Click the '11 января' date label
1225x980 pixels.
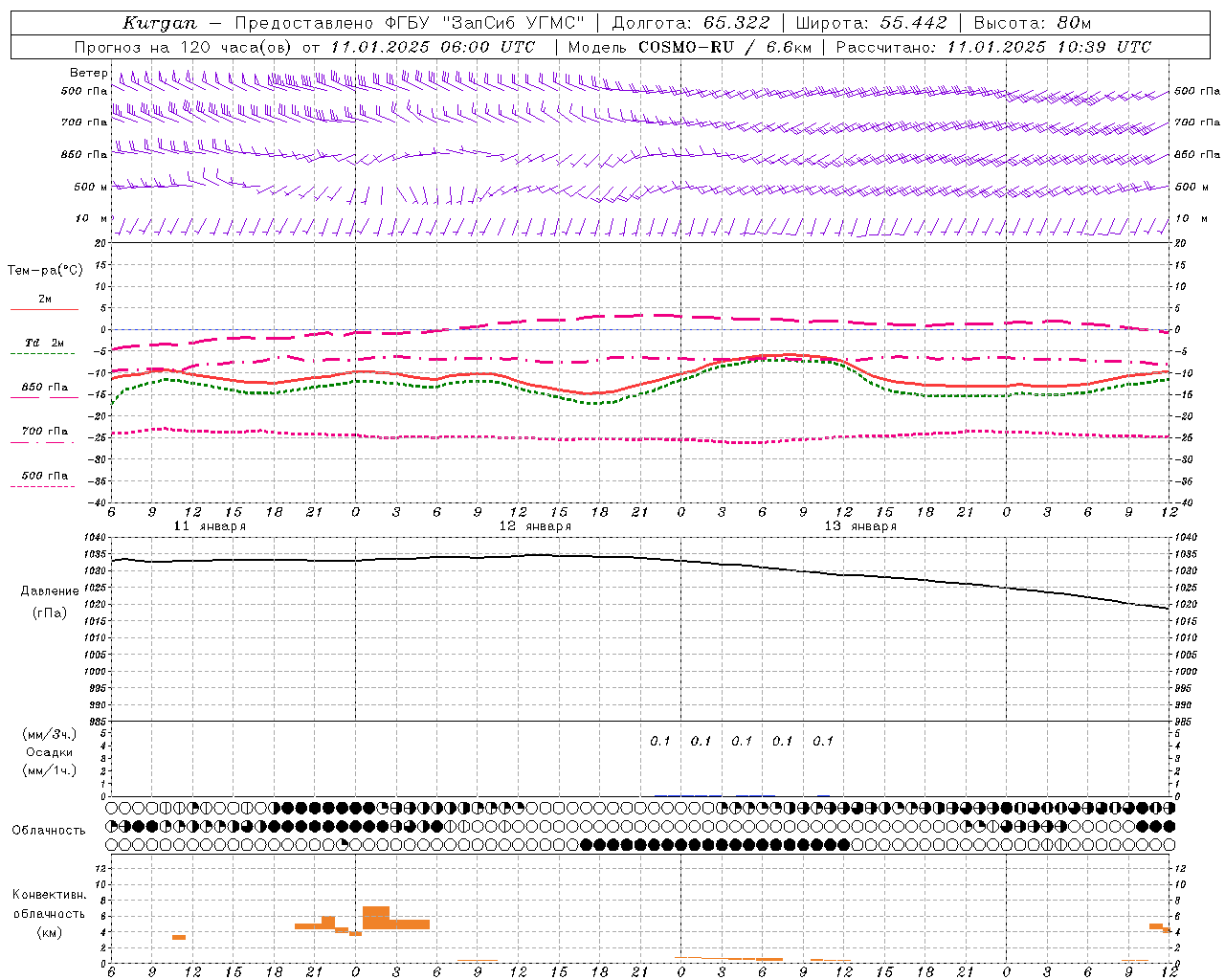(x=209, y=526)
